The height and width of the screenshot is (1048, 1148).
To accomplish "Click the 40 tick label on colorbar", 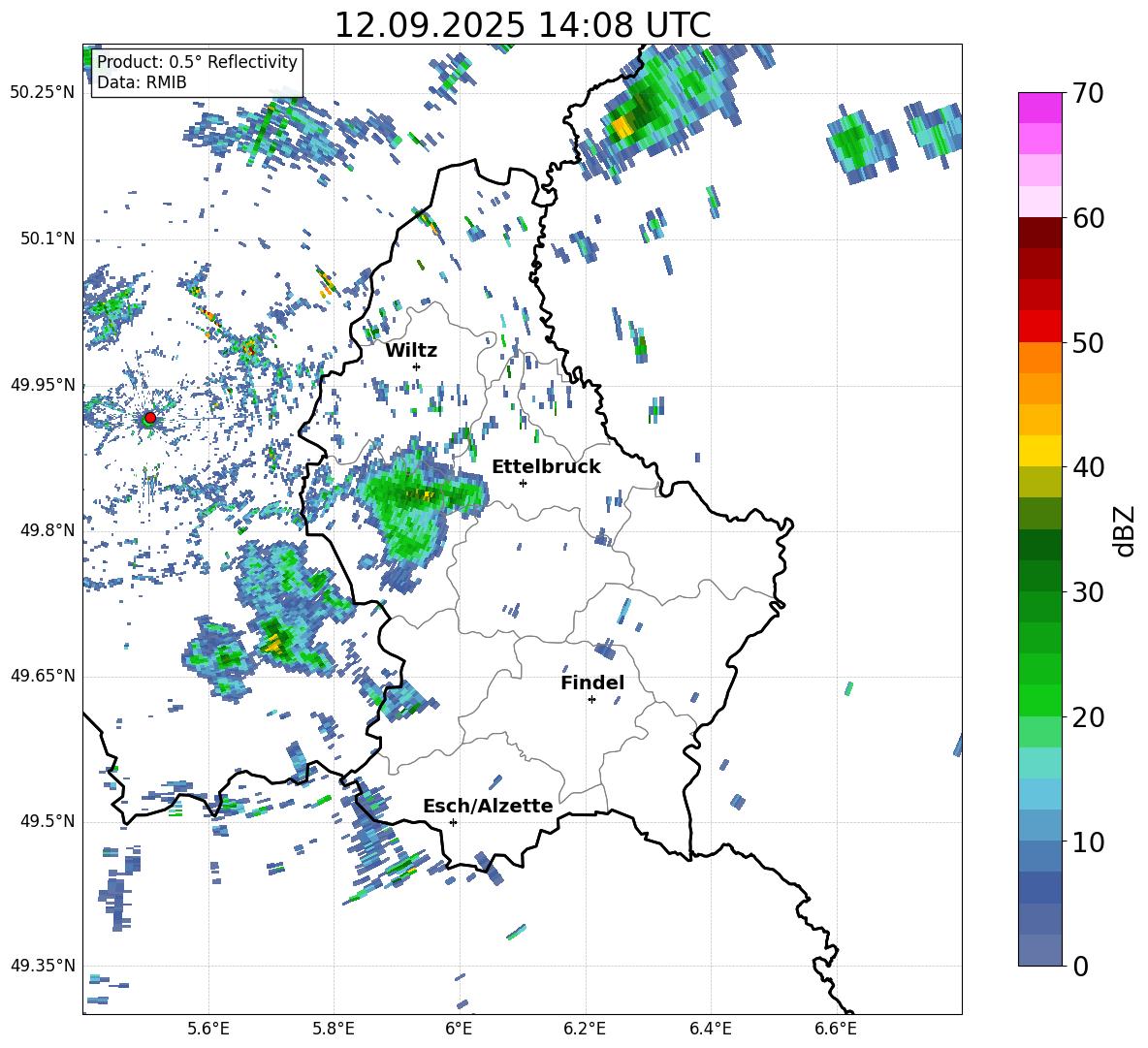I will click(1088, 467).
